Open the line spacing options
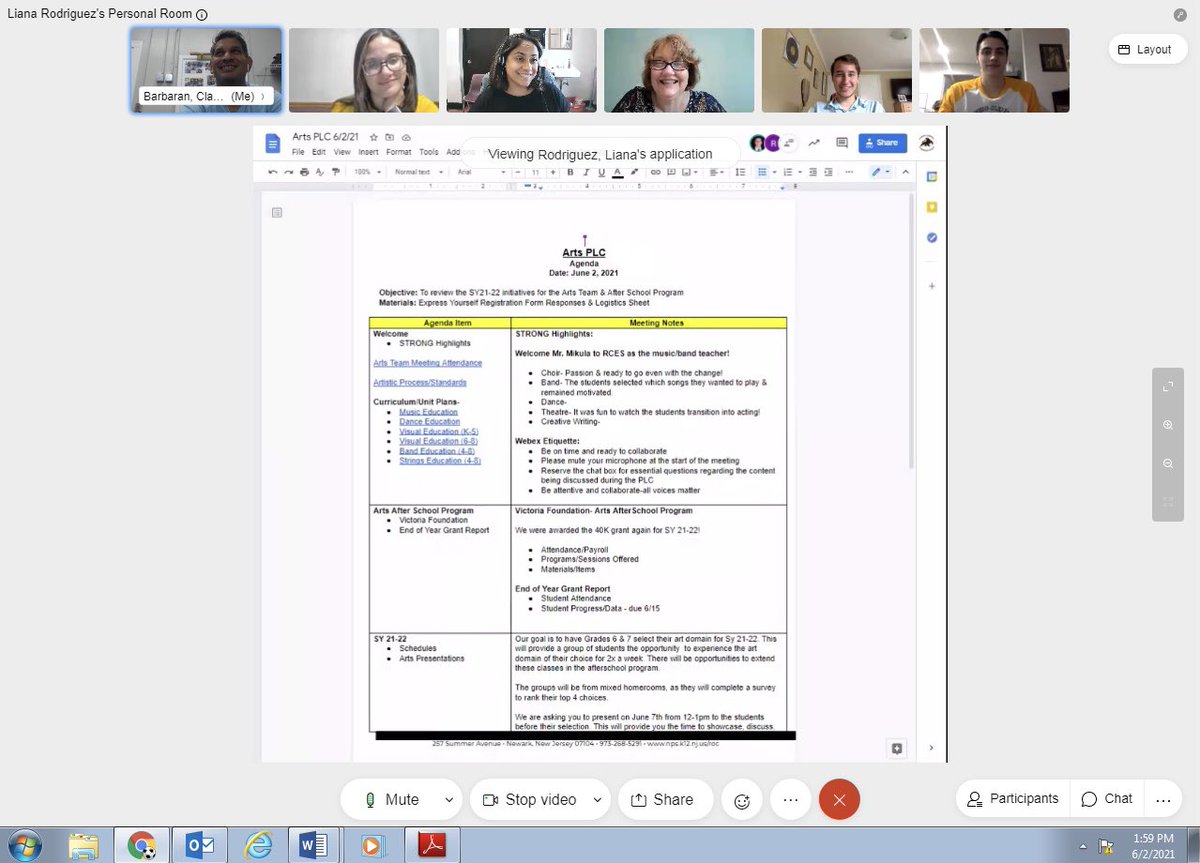This screenshot has width=1200, height=863. (x=741, y=172)
